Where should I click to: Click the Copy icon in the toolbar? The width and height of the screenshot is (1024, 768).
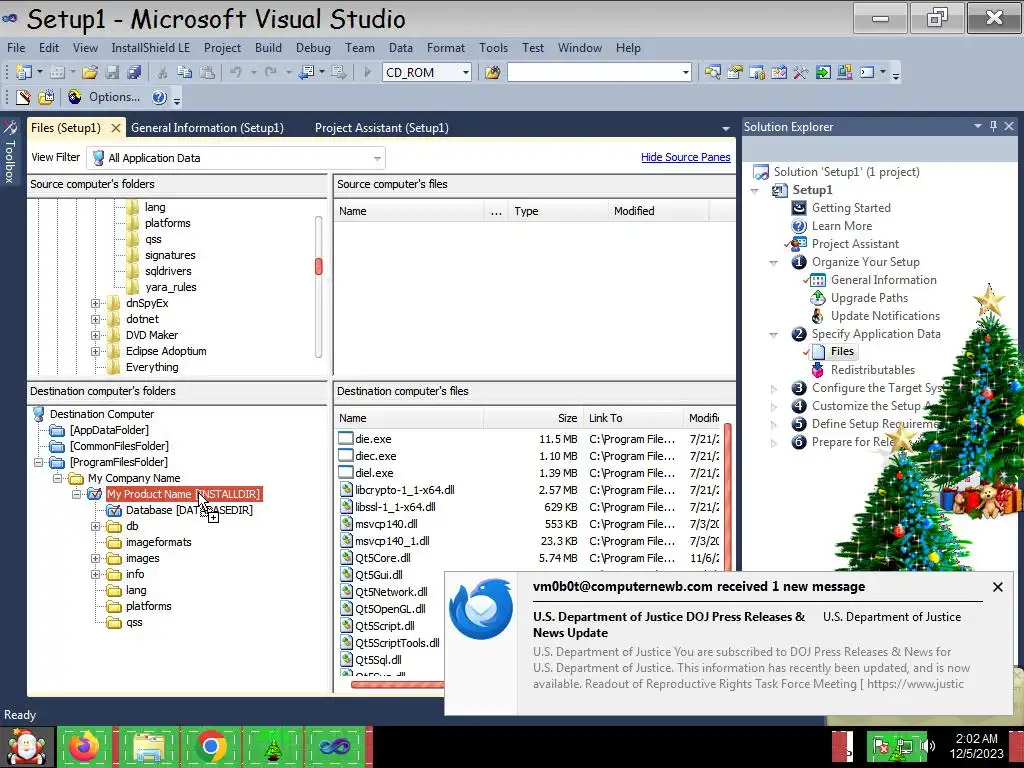[x=184, y=72]
